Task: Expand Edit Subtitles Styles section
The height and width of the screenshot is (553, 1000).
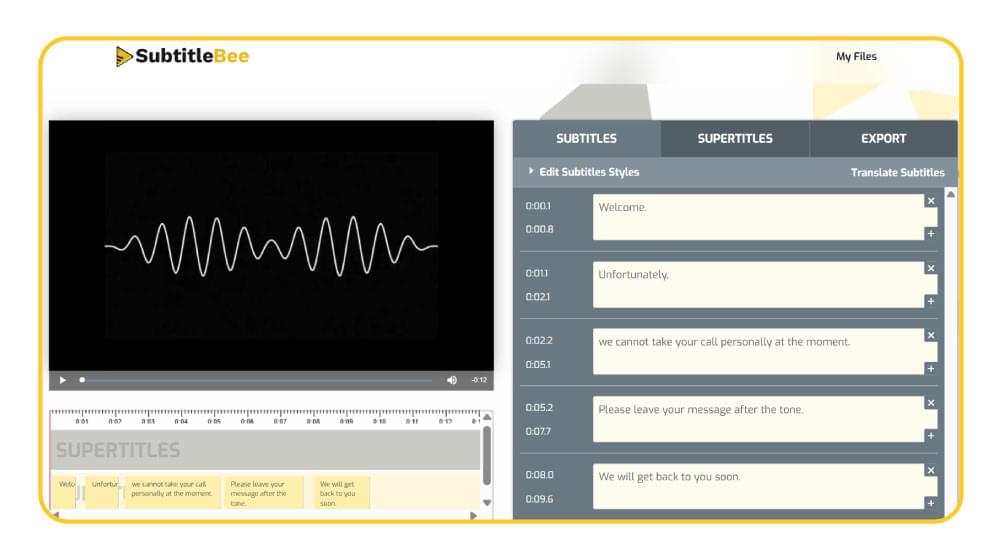Action: tap(584, 172)
